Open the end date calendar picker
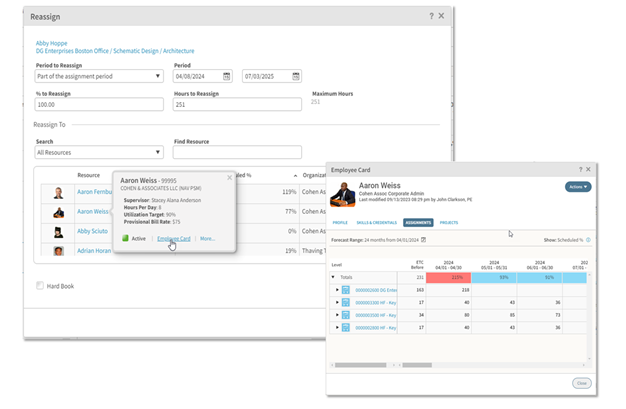 click(296, 76)
